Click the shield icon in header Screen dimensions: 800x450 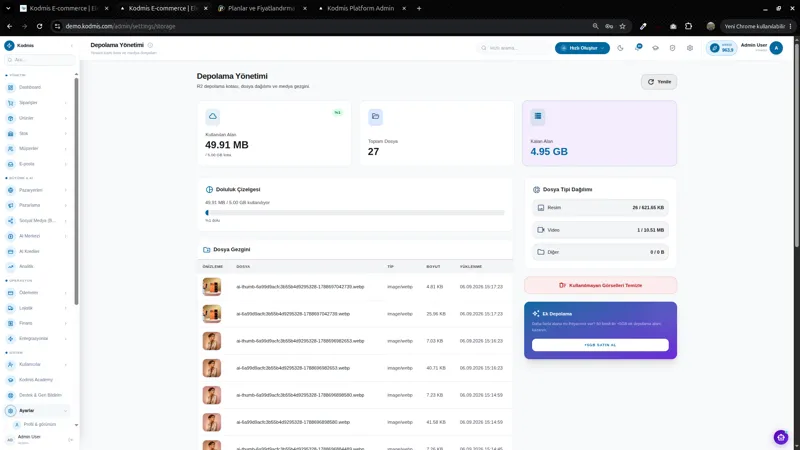(672, 48)
